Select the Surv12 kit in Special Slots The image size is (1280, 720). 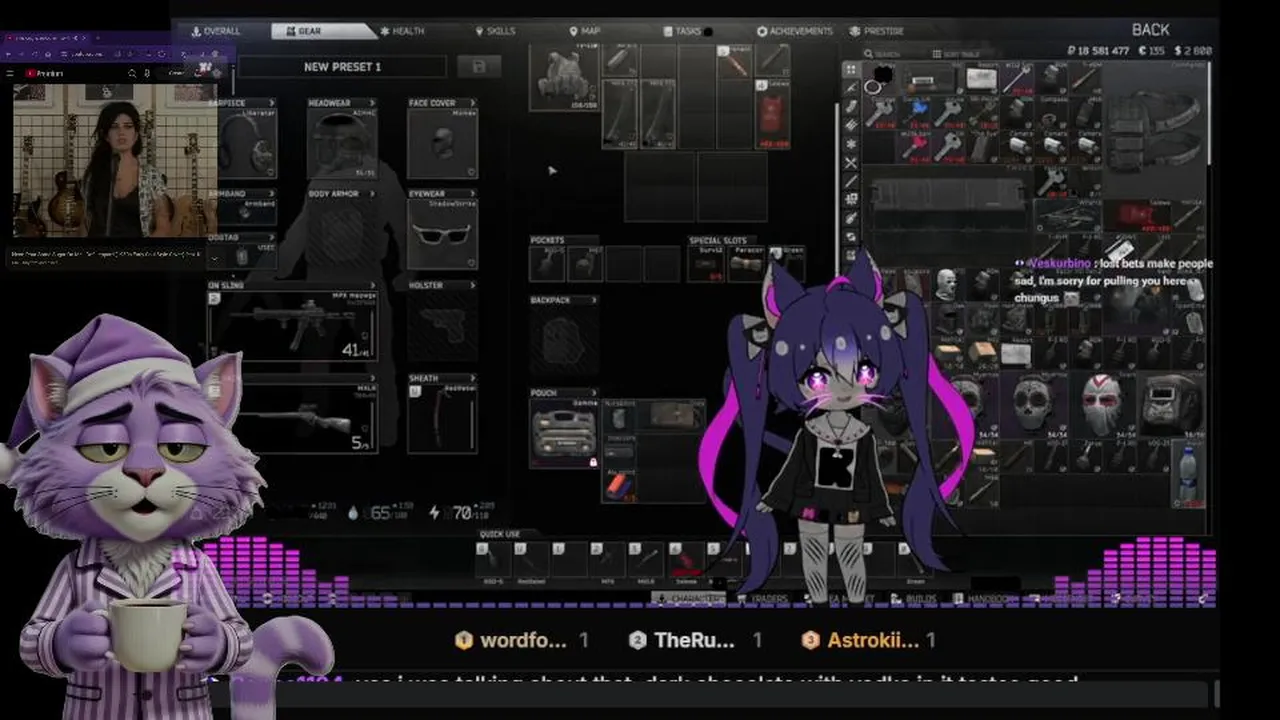[705, 264]
